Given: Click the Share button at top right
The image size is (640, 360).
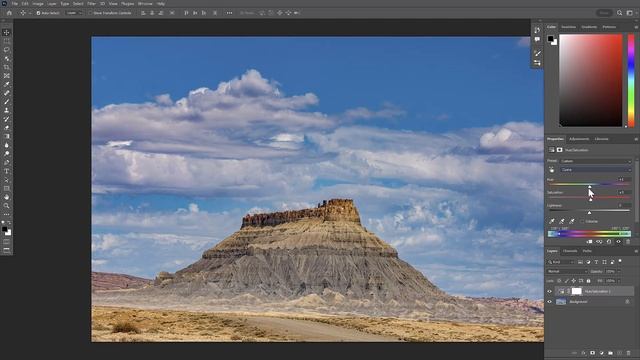Looking at the screenshot, I should pos(604,13).
